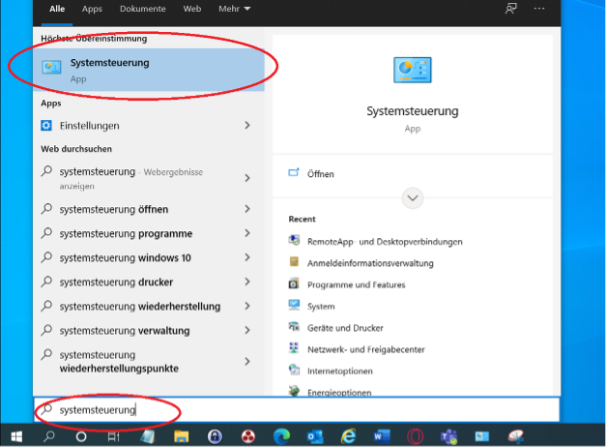Open Word from the taskbar
Image resolution: width=606 pixels, height=448 pixels.
(x=383, y=437)
